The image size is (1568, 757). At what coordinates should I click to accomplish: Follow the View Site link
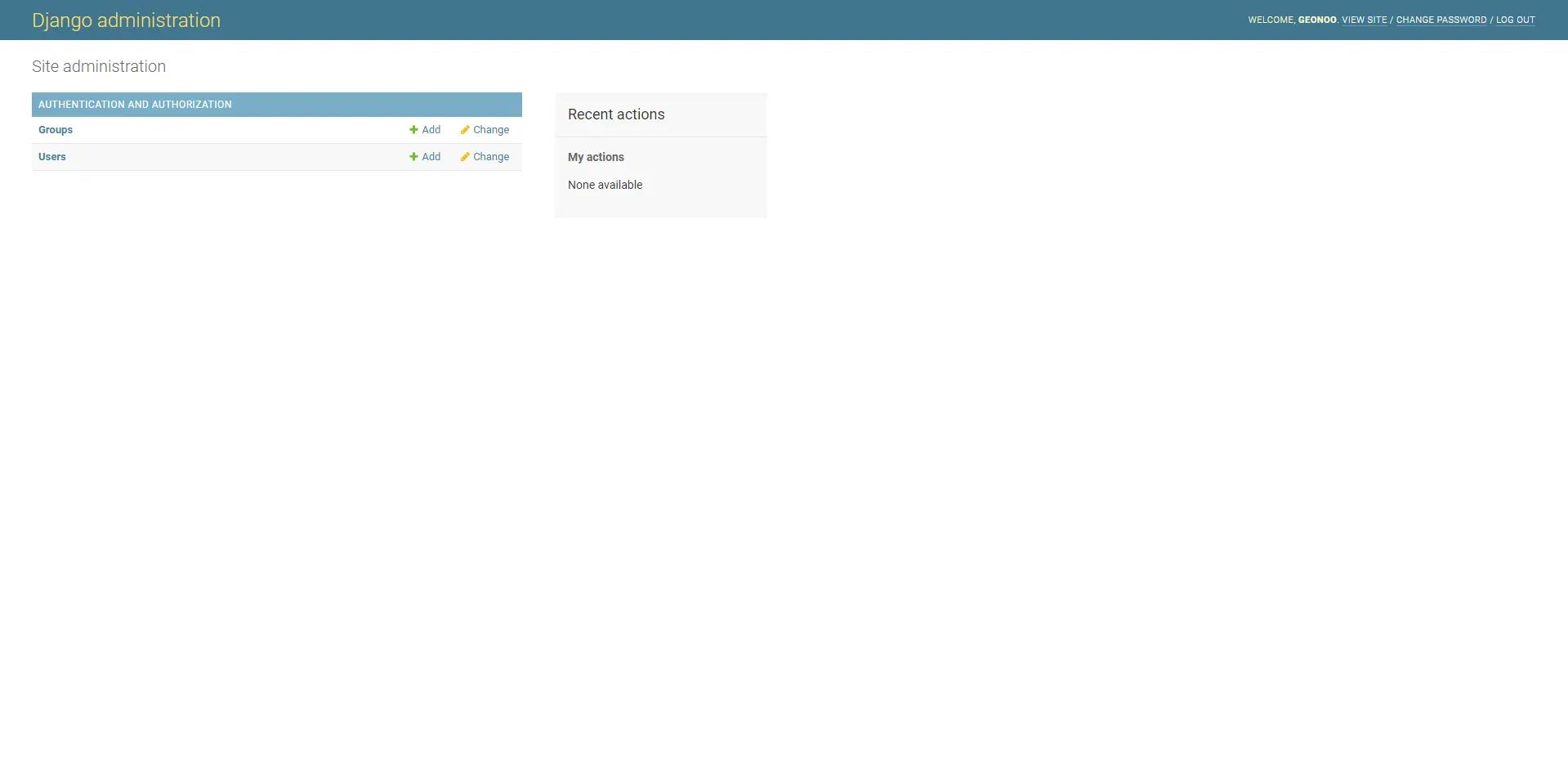tap(1365, 20)
